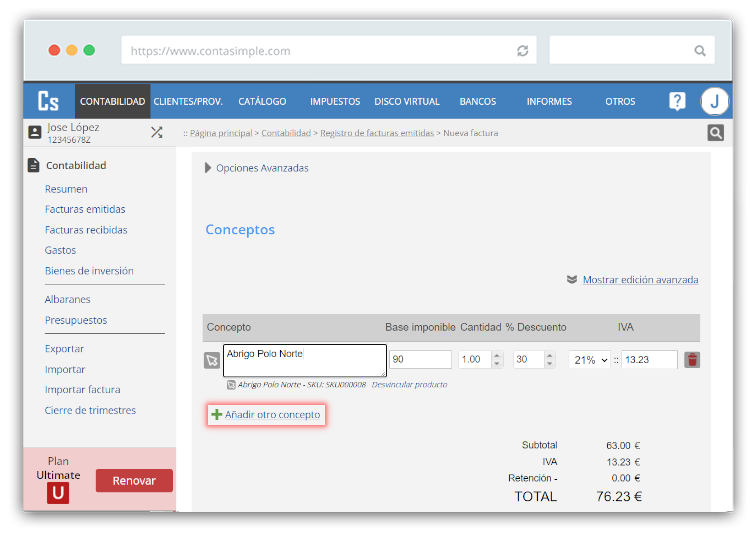Go to Página principal breadcrumb

[x=221, y=133]
